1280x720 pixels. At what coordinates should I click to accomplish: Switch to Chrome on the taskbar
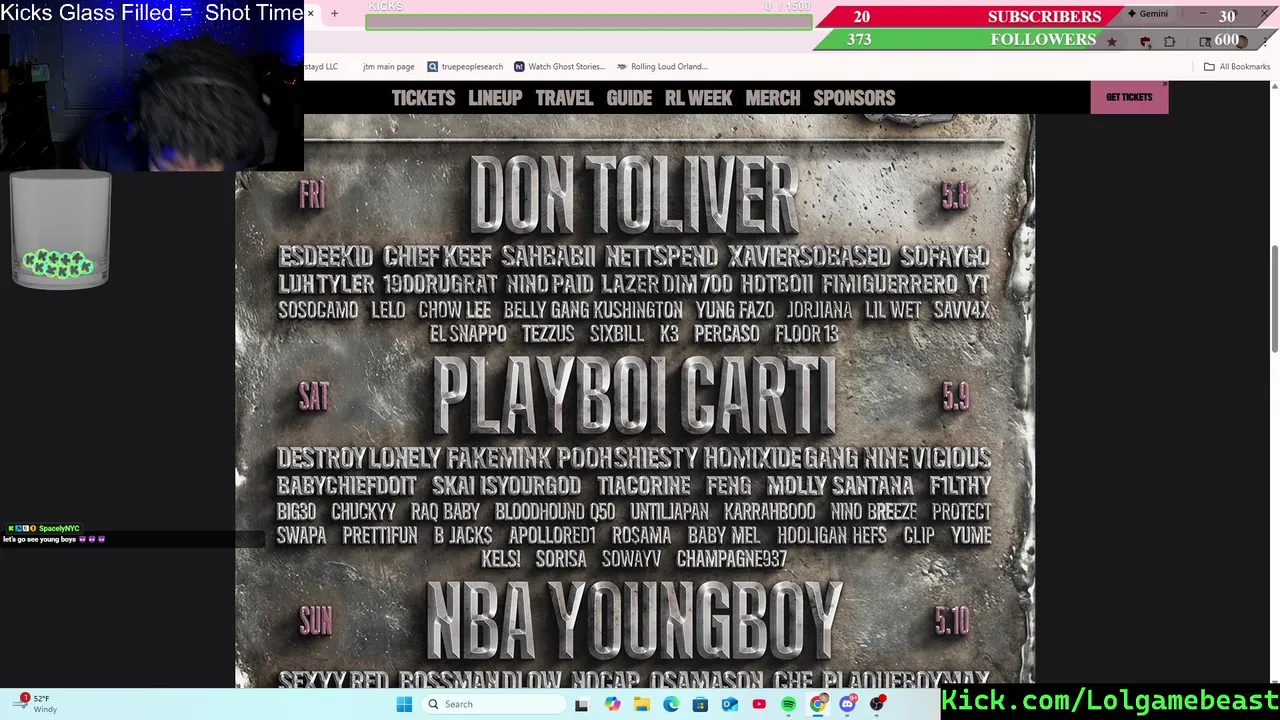pyautogui.click(x=818, y=704)
